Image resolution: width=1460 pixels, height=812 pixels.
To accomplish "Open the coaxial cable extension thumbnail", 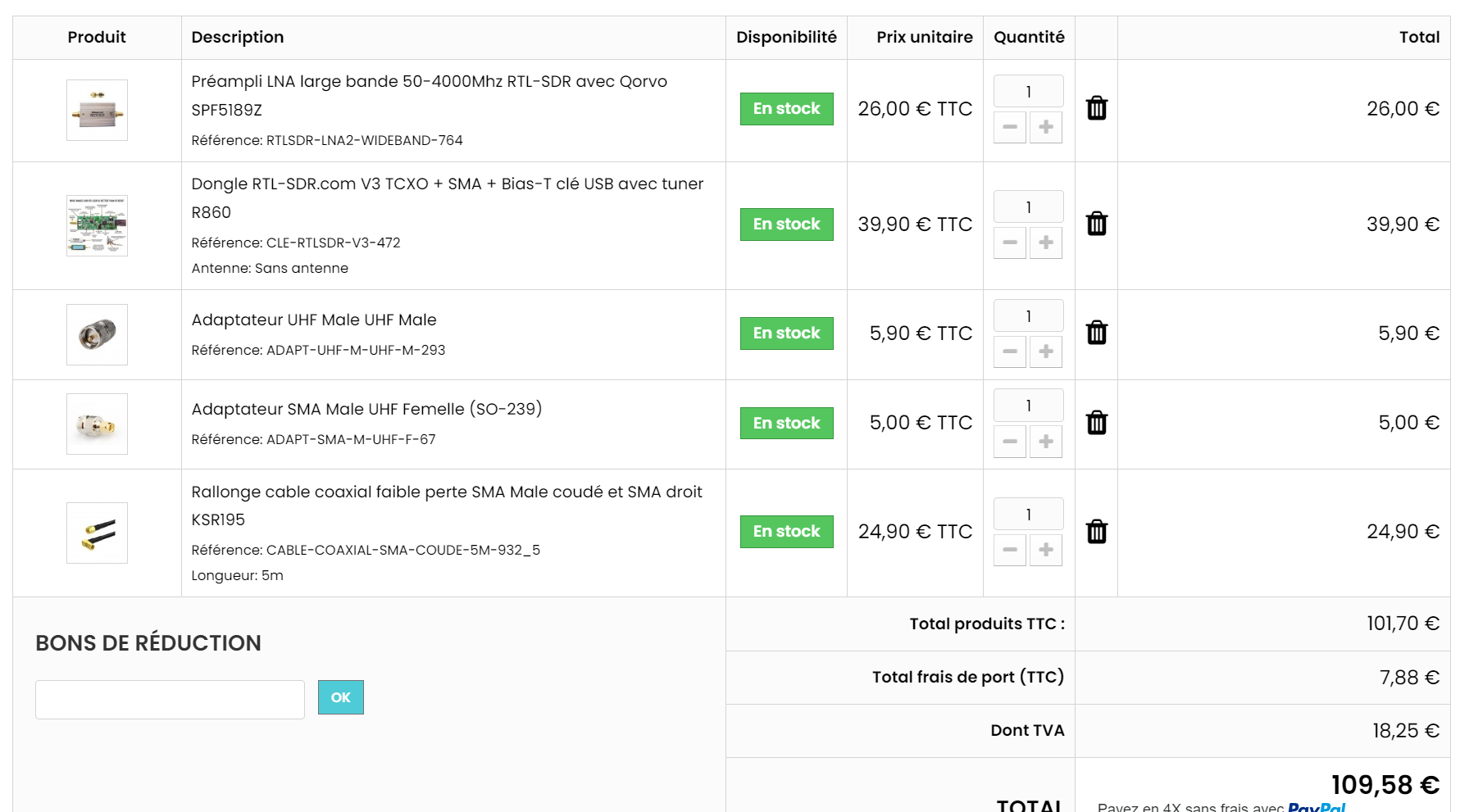I will pyautogui.click(x=97, y=533).
